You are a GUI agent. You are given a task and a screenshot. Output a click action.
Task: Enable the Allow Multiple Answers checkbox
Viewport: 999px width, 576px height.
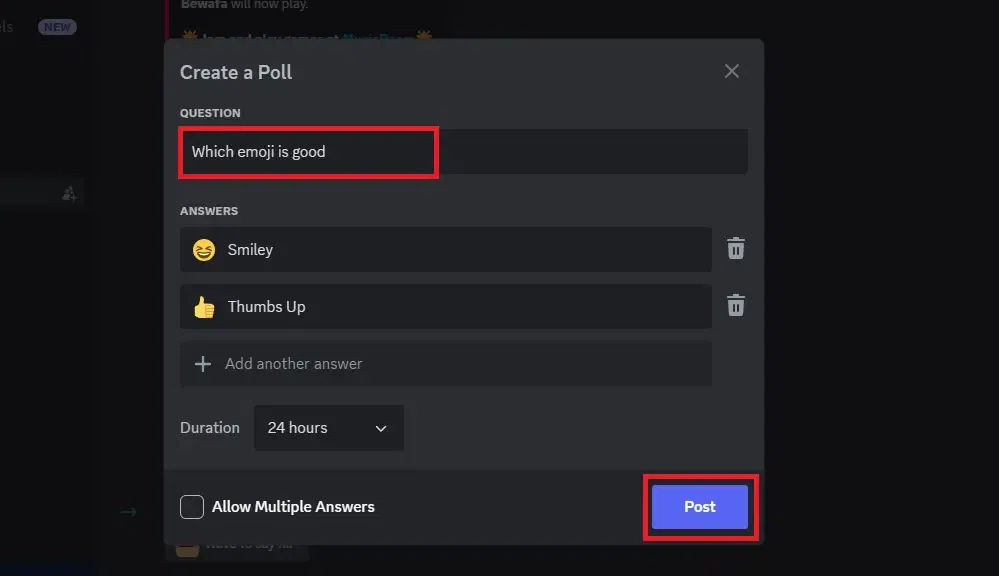[192, 507]
